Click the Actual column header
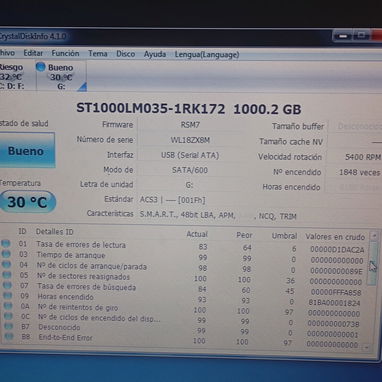This screenshot has height=382, width=382. click(197, 234)
